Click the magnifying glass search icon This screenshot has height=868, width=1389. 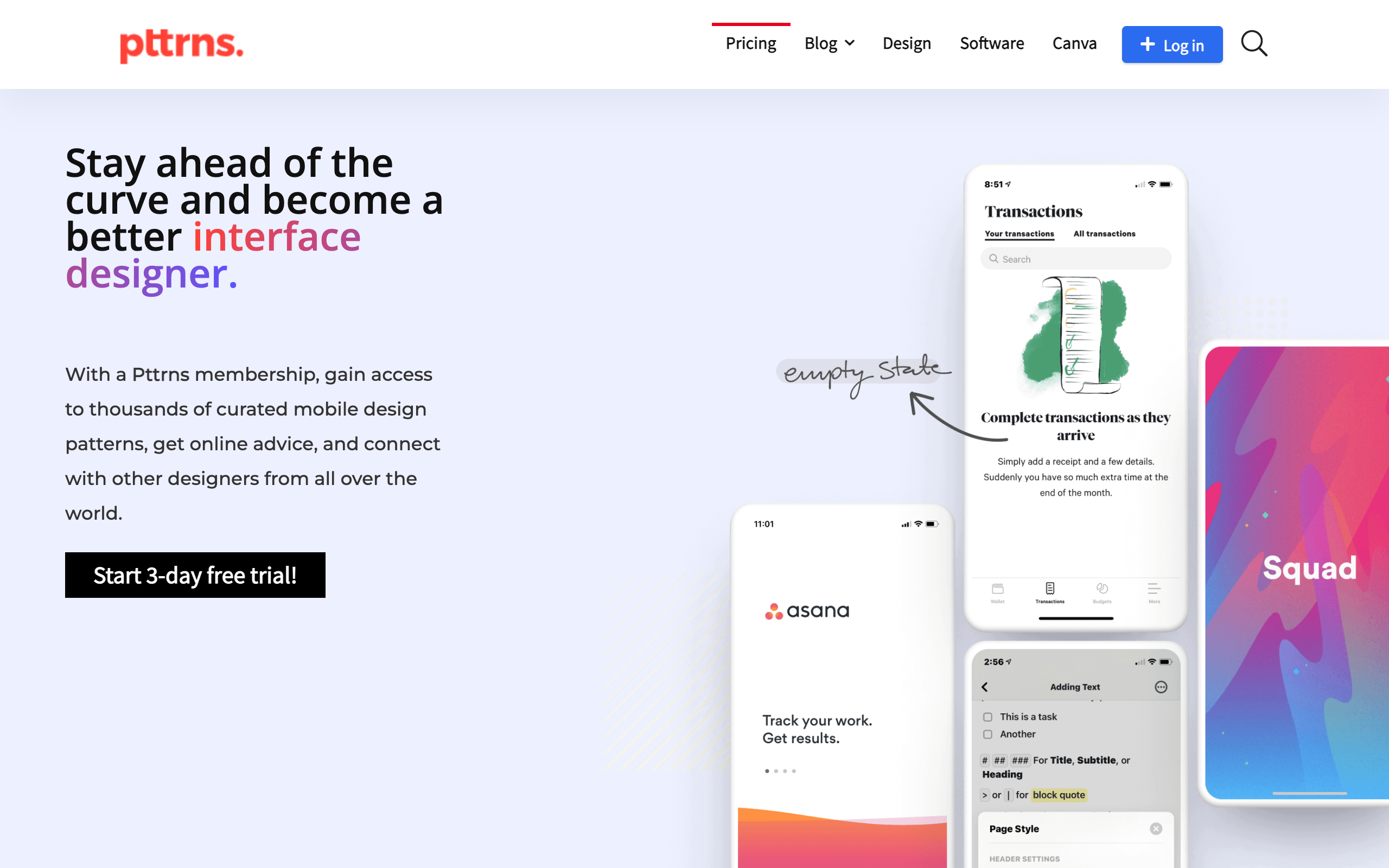pos(1253,43)
